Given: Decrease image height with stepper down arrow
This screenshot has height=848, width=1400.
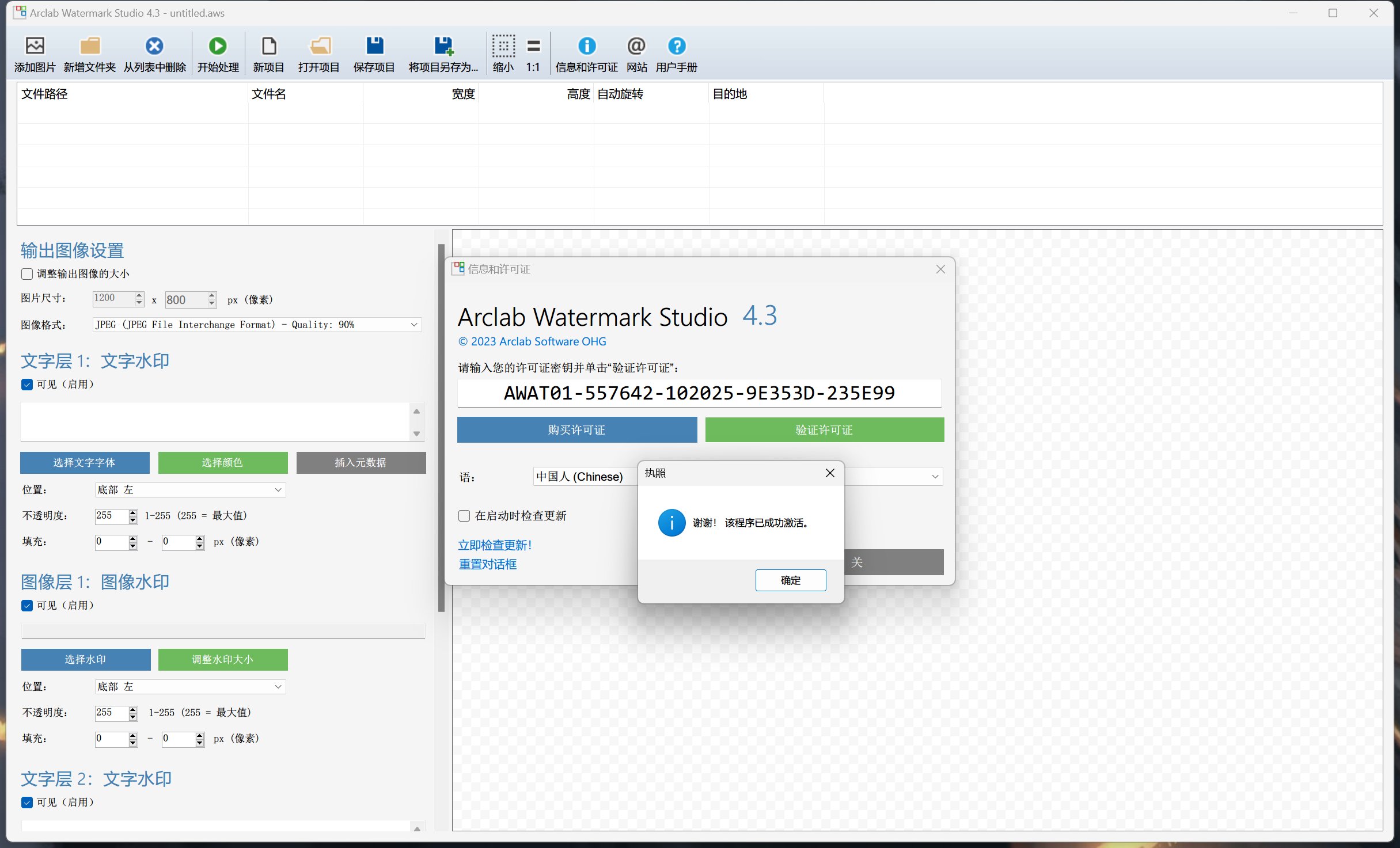Looking at the screenshot, I should (212, 303).
